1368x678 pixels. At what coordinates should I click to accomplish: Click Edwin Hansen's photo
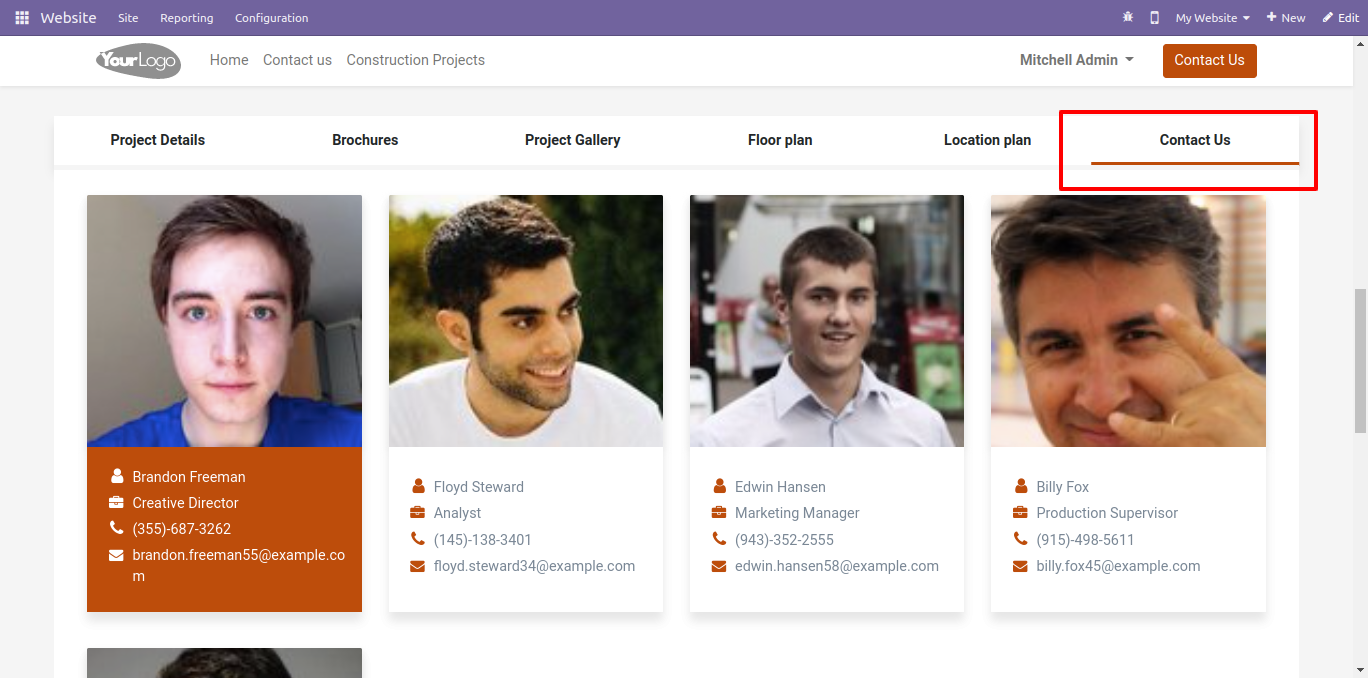coord(827,321)
